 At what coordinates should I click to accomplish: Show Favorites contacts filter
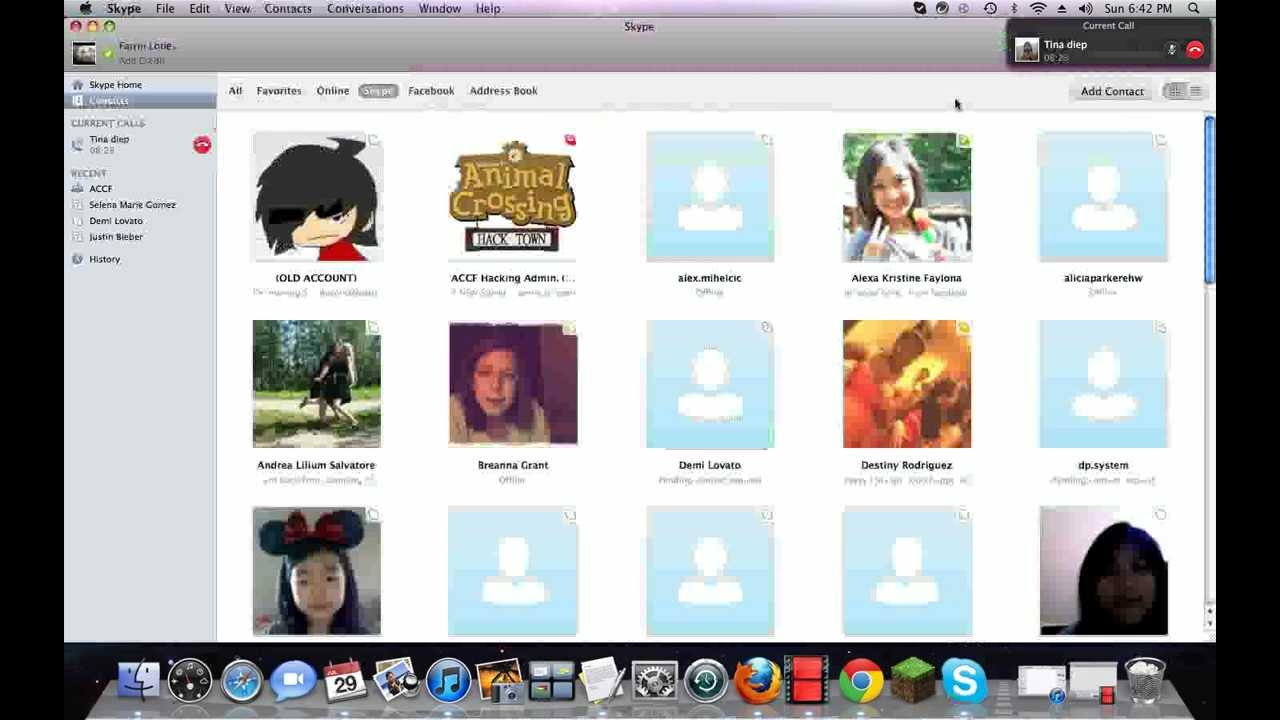279,91
